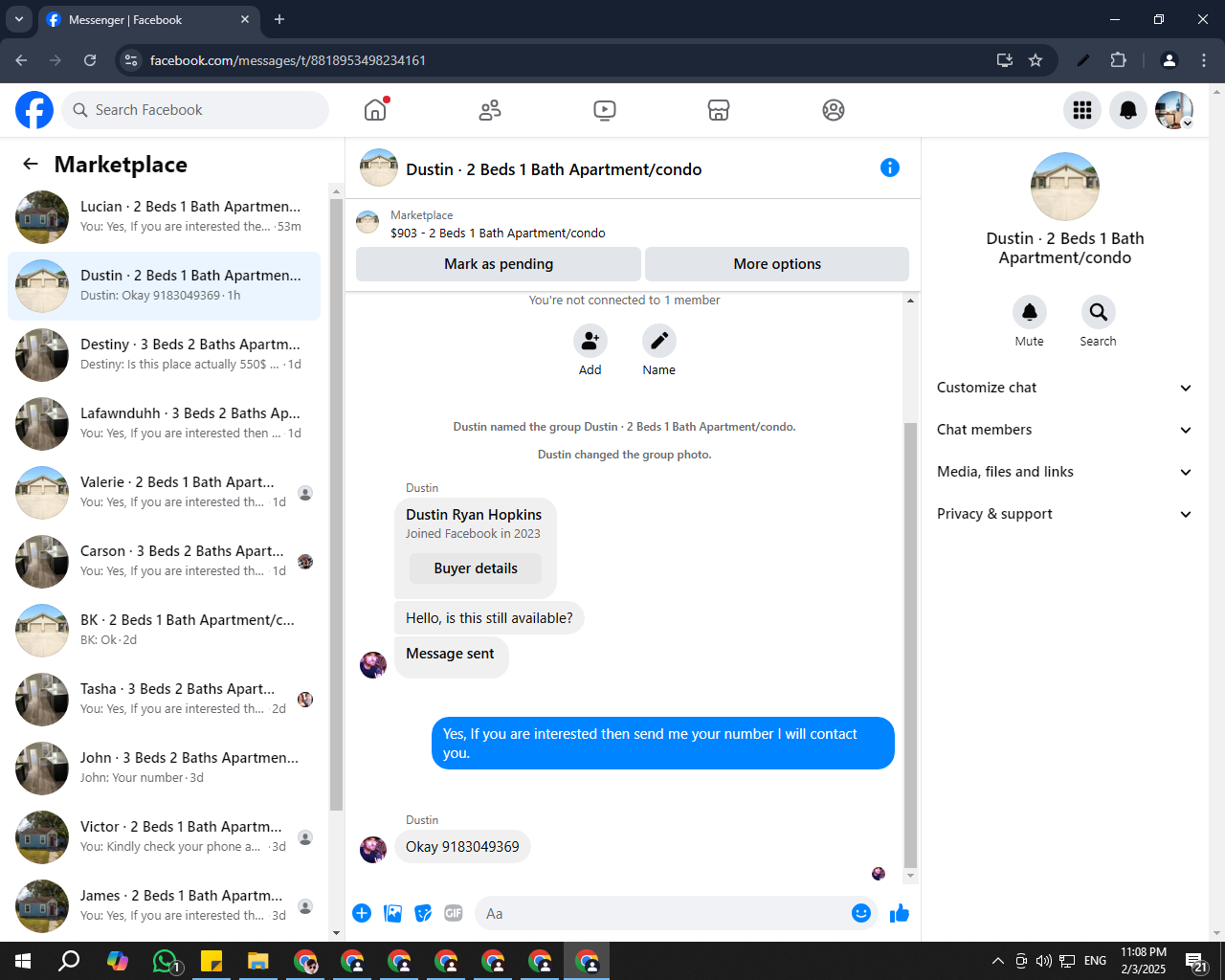Screen dimensions: 1225x980
Task: Open the browser tab list dropdown
Action: click(18, 19)
